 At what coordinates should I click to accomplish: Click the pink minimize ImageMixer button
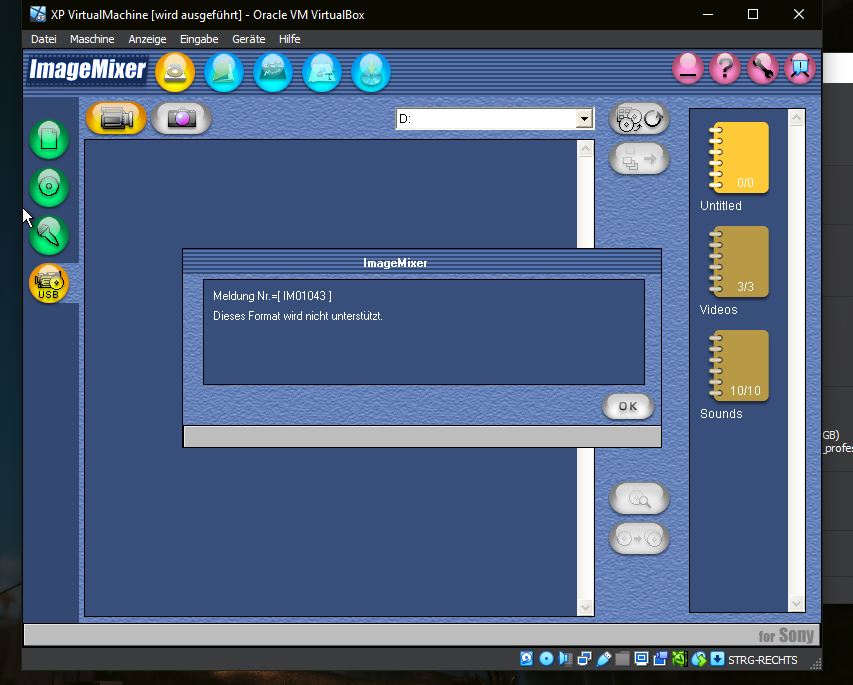688,69
